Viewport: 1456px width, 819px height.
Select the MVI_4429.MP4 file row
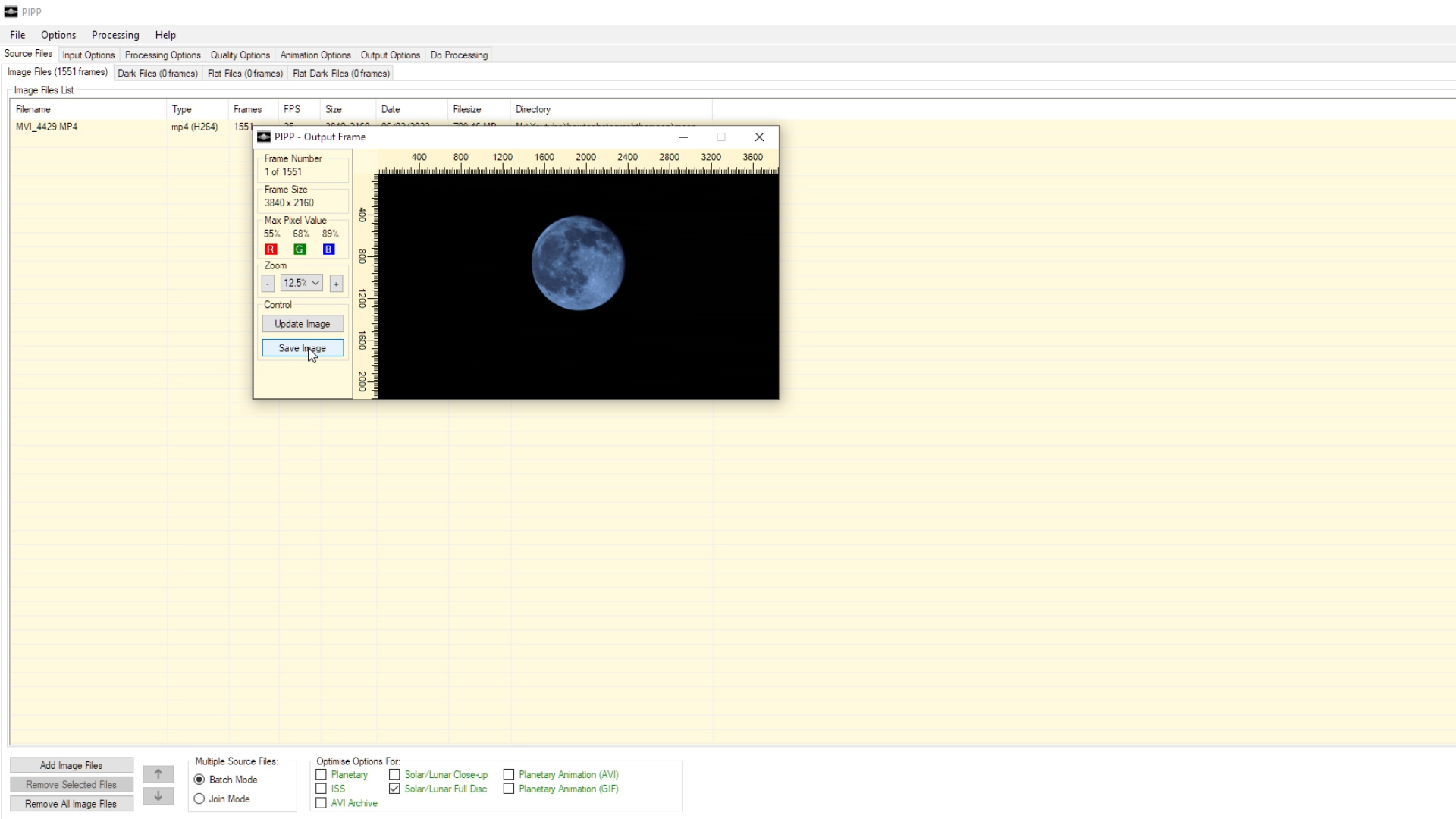(x=46, y=127)
